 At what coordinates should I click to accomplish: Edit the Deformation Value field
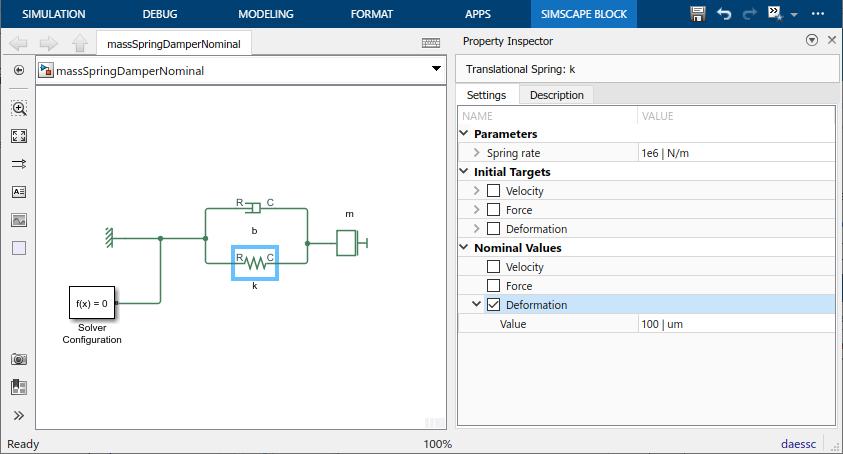[x=735, y=324]
